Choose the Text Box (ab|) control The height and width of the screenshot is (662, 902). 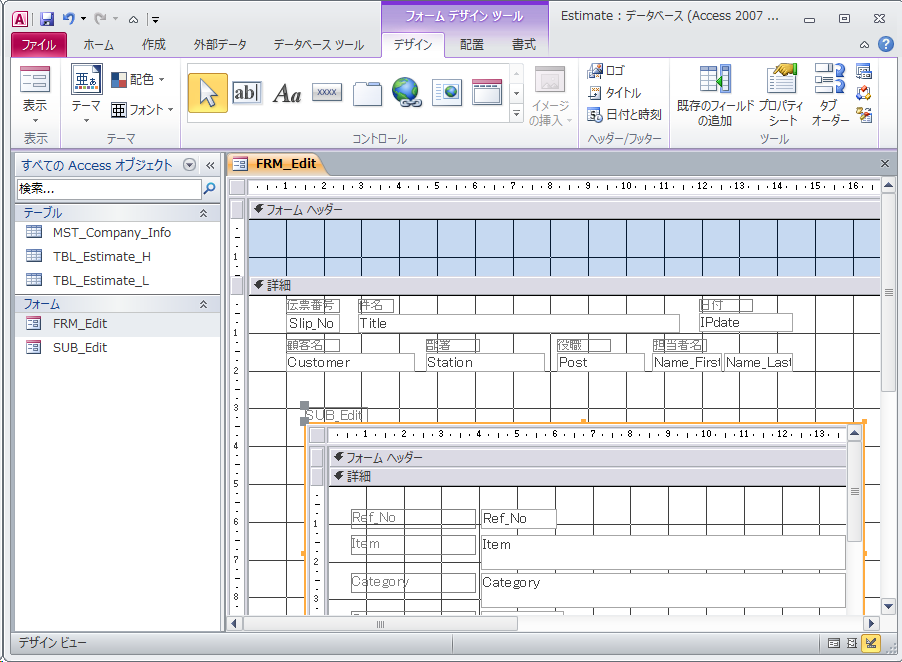pos(247,93)
